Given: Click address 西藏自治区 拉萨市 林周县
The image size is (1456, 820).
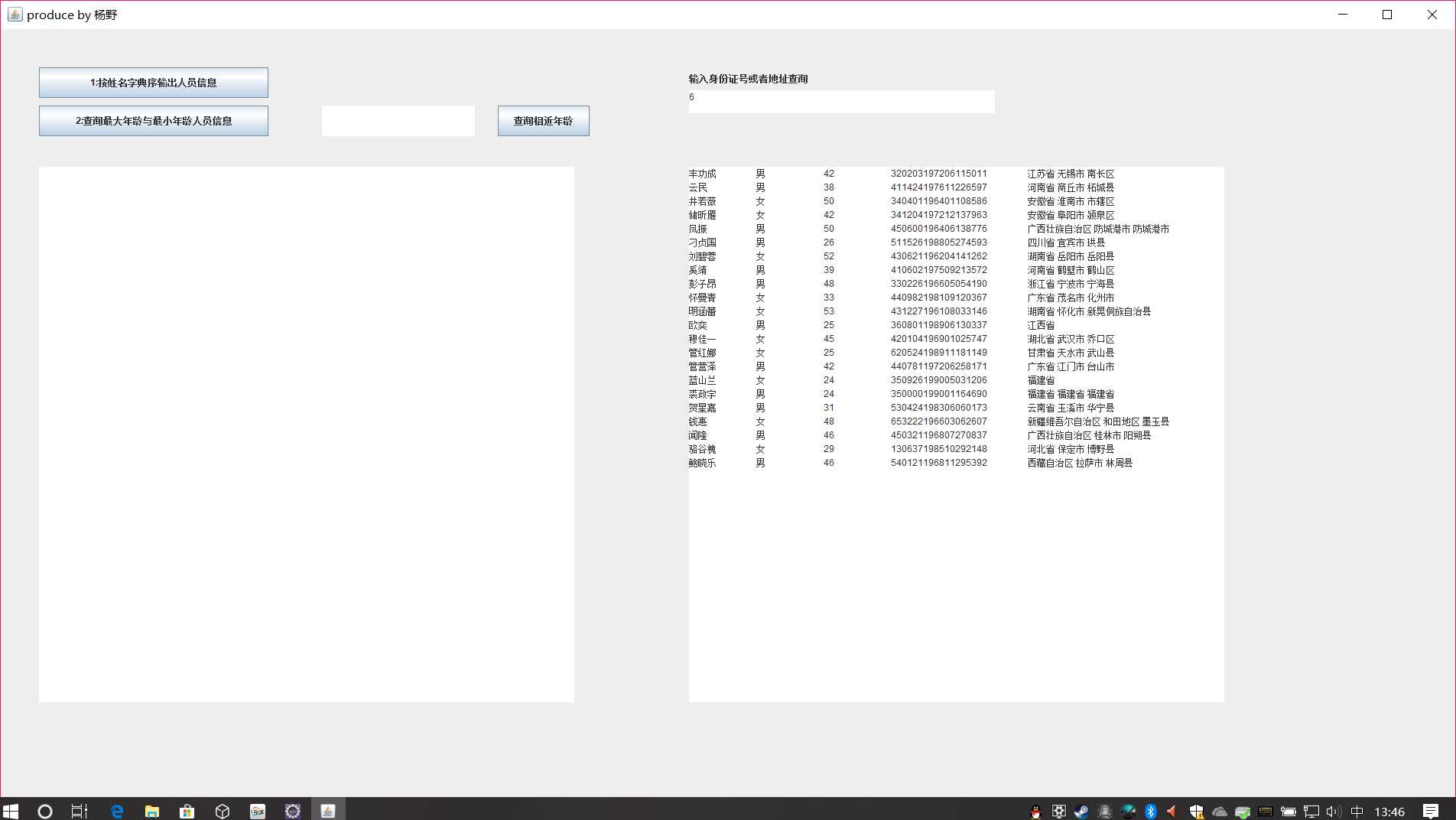Looking at the screenshot, I should pos(1080,463).
